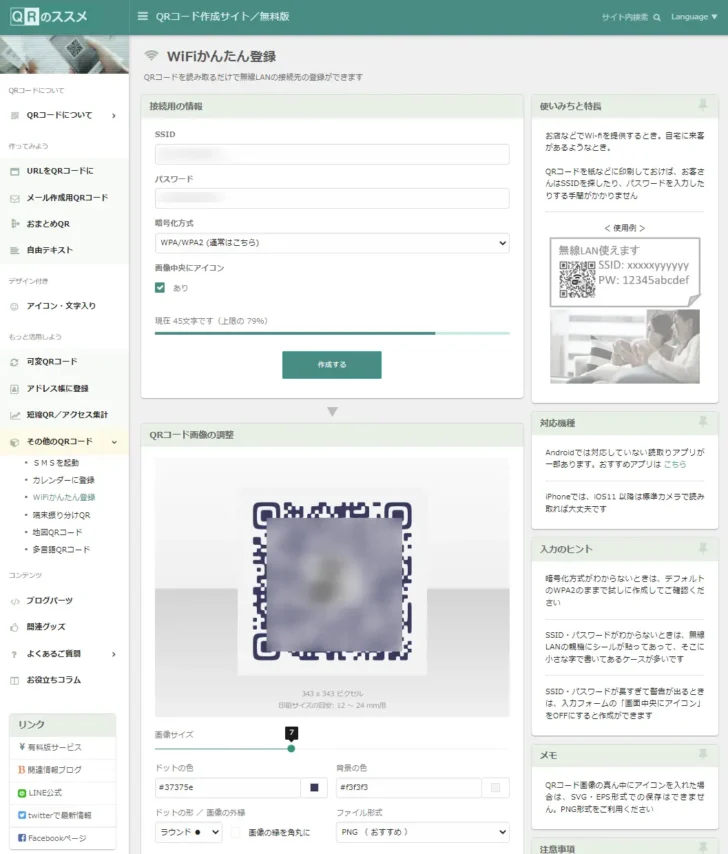Viewport: 728px width, 854px height.
Task: Click the pin icon on 入力のヒント panel
Action: [703, 548]
